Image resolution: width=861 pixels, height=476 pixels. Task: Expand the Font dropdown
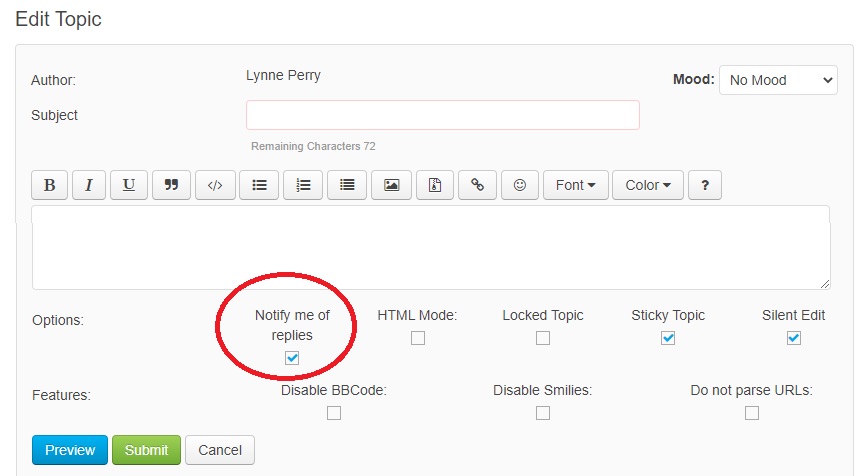(x=575, y=185)
